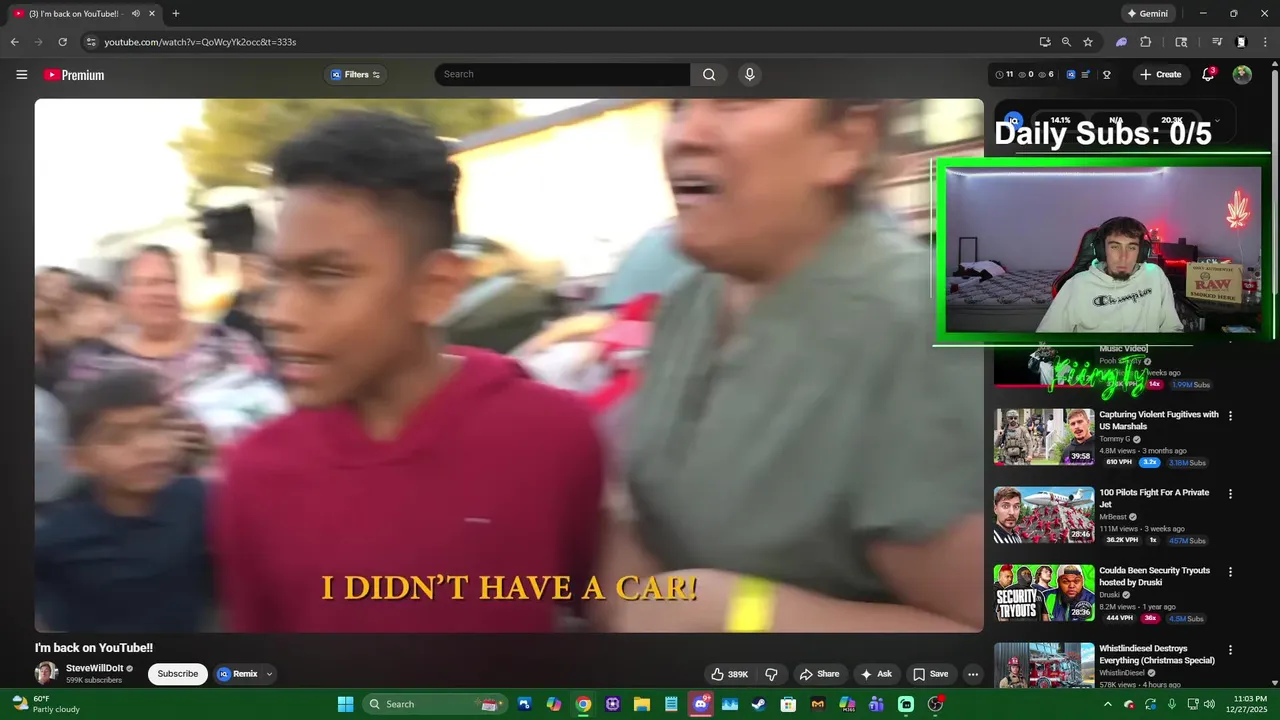
Task: Go to YouTube Premium home logo
Action: tap(74, 75)
